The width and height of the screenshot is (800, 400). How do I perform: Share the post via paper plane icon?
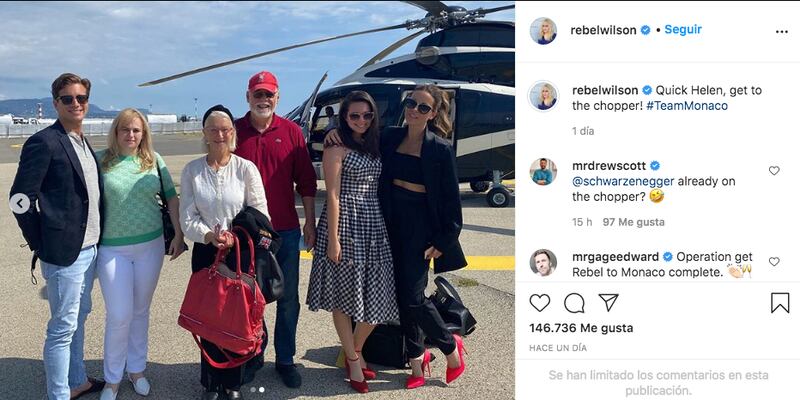608,303
